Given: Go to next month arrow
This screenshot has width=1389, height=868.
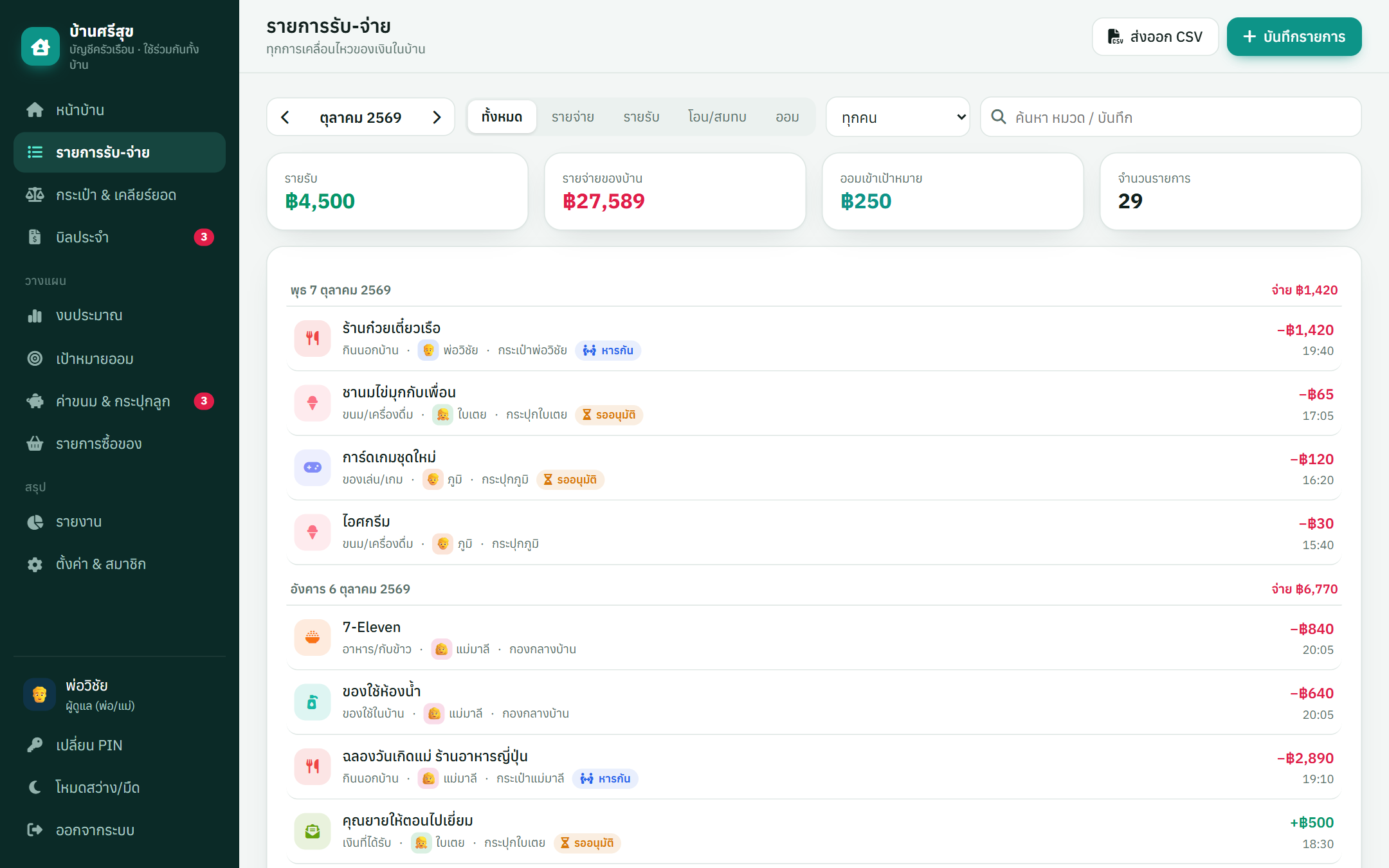Looking at the screenshot, I should click(x=437, y=117).
